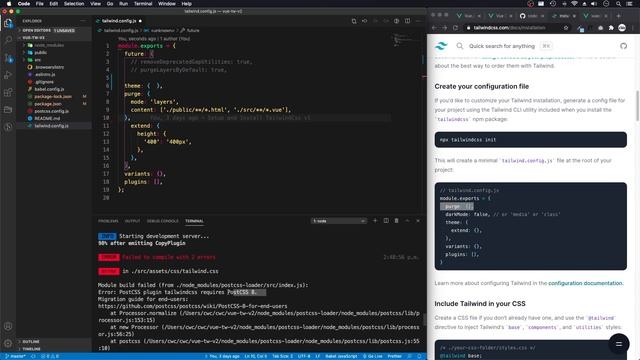Open the File menu

[x=40, y=4]
